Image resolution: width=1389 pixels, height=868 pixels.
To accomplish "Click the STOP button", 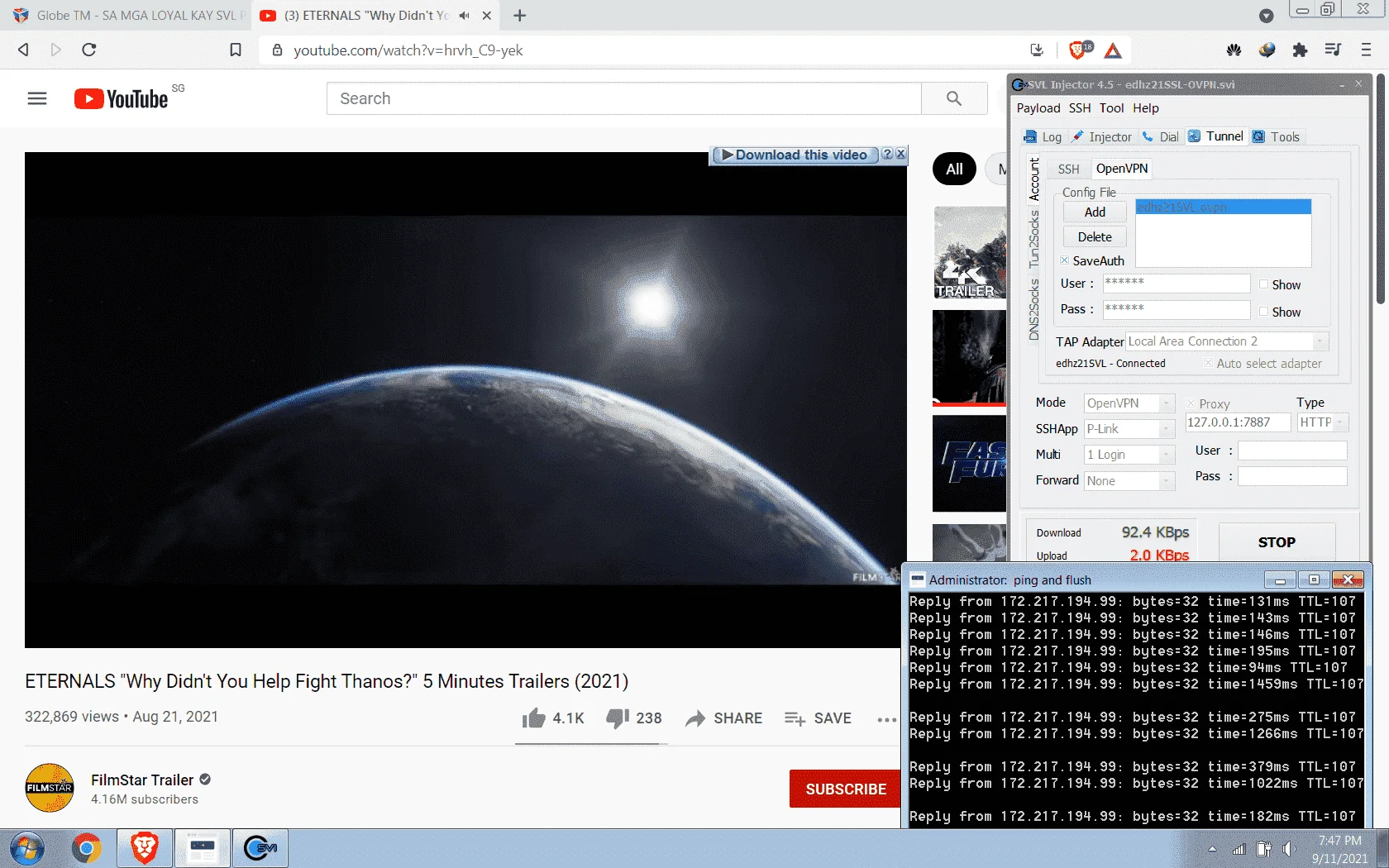I will pyautogui.click(x=1277, y=542).
